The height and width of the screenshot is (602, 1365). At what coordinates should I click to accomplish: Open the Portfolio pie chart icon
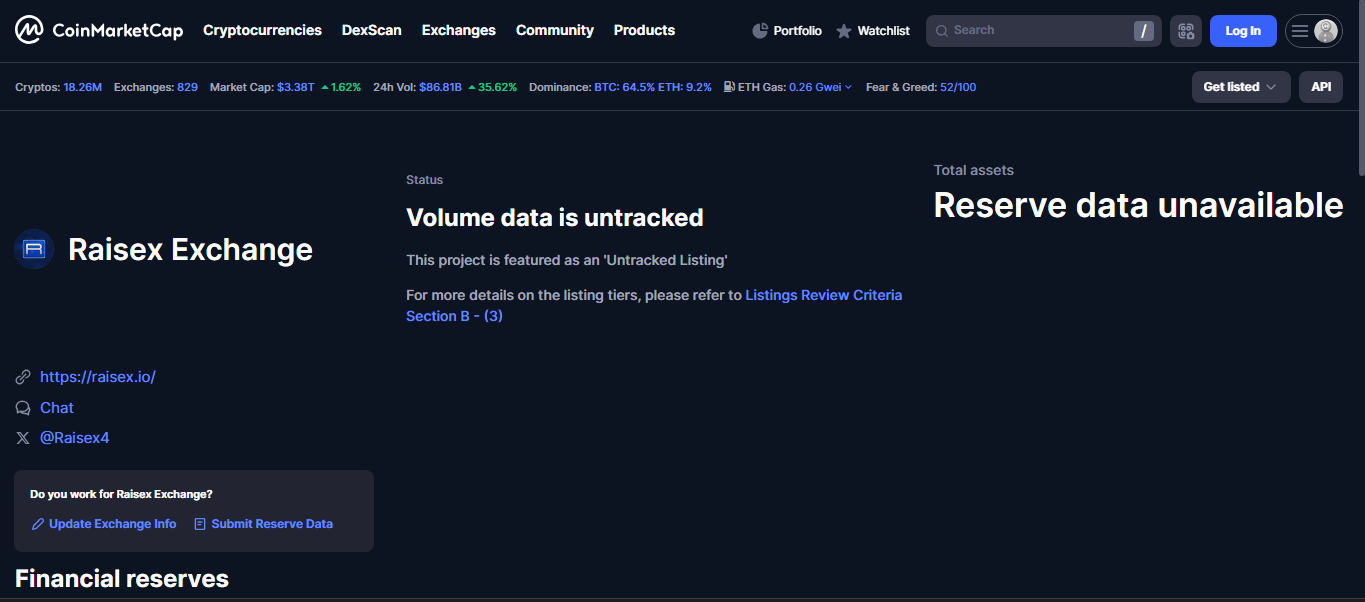760,31
